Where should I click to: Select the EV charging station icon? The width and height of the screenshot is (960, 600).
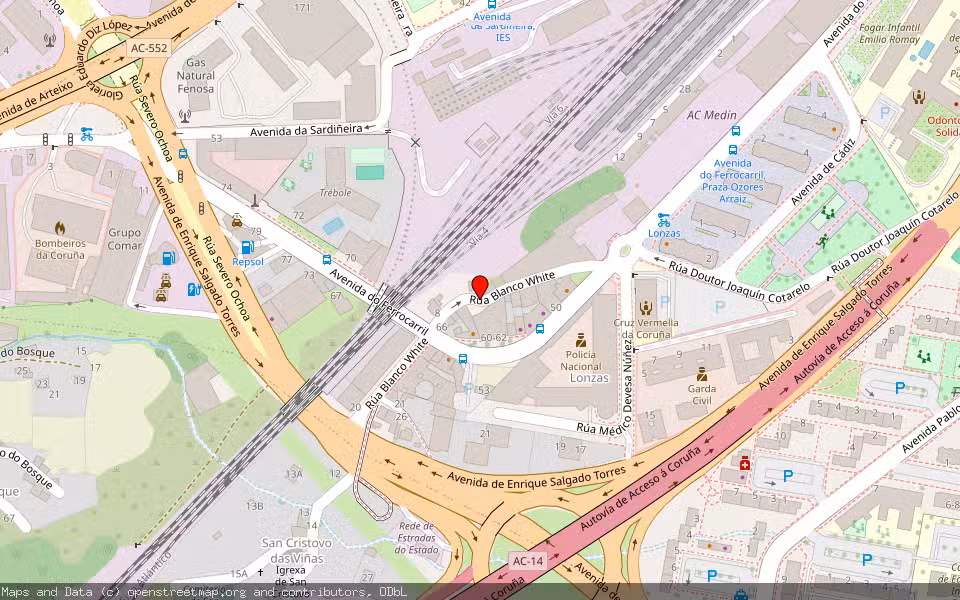tap(194, 288)
